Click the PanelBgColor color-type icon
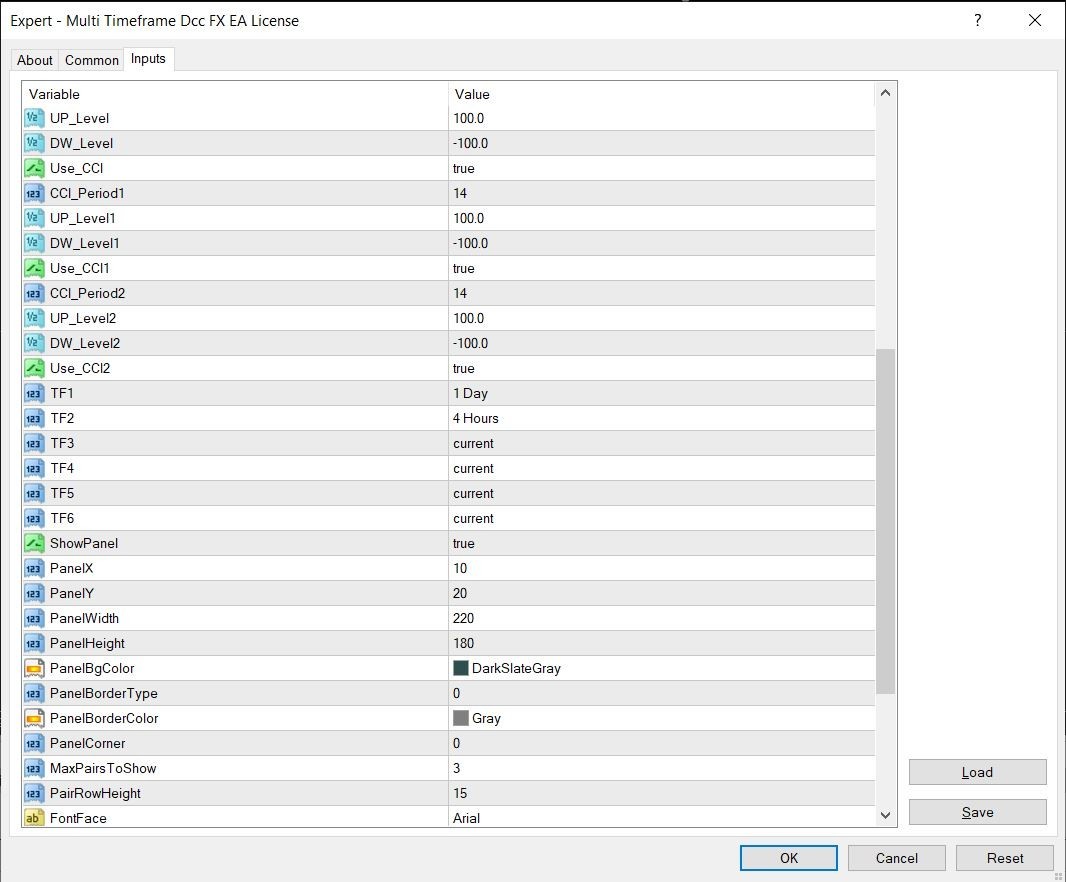Viewport: 1066px width, 882px height. [33, 668]
